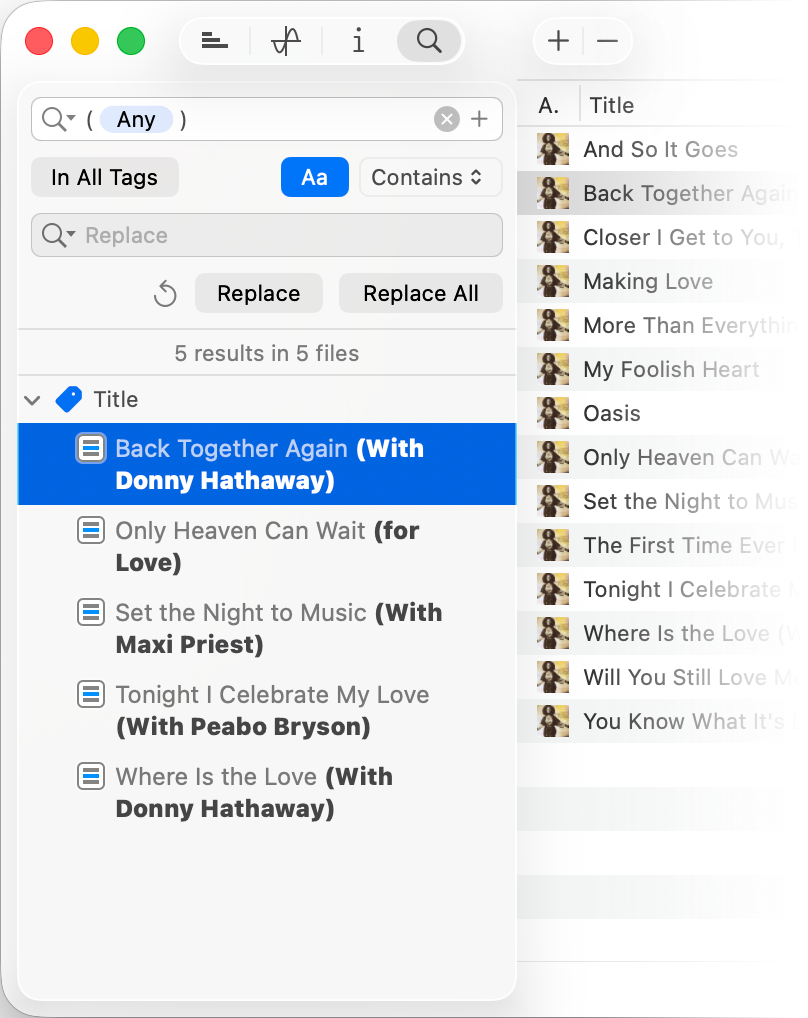Collapse the Title results group
Viewport: 808px width, 1018px height.
pyautogui.click(x=32, y=400)
